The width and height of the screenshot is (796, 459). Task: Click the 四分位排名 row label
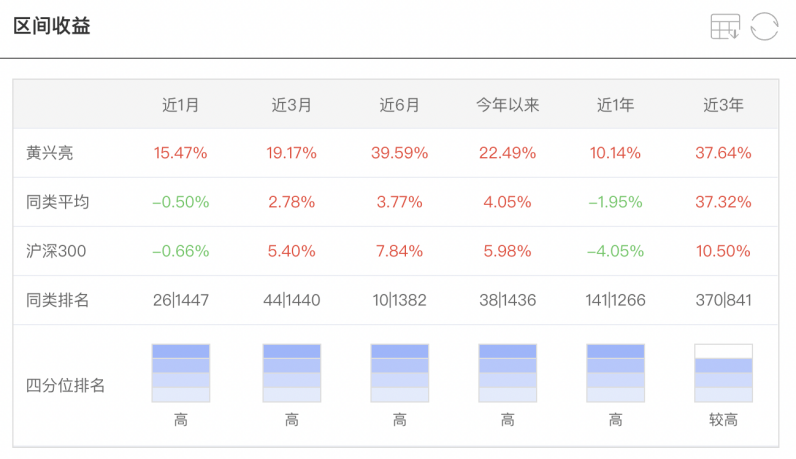click(x=66, y=385)
